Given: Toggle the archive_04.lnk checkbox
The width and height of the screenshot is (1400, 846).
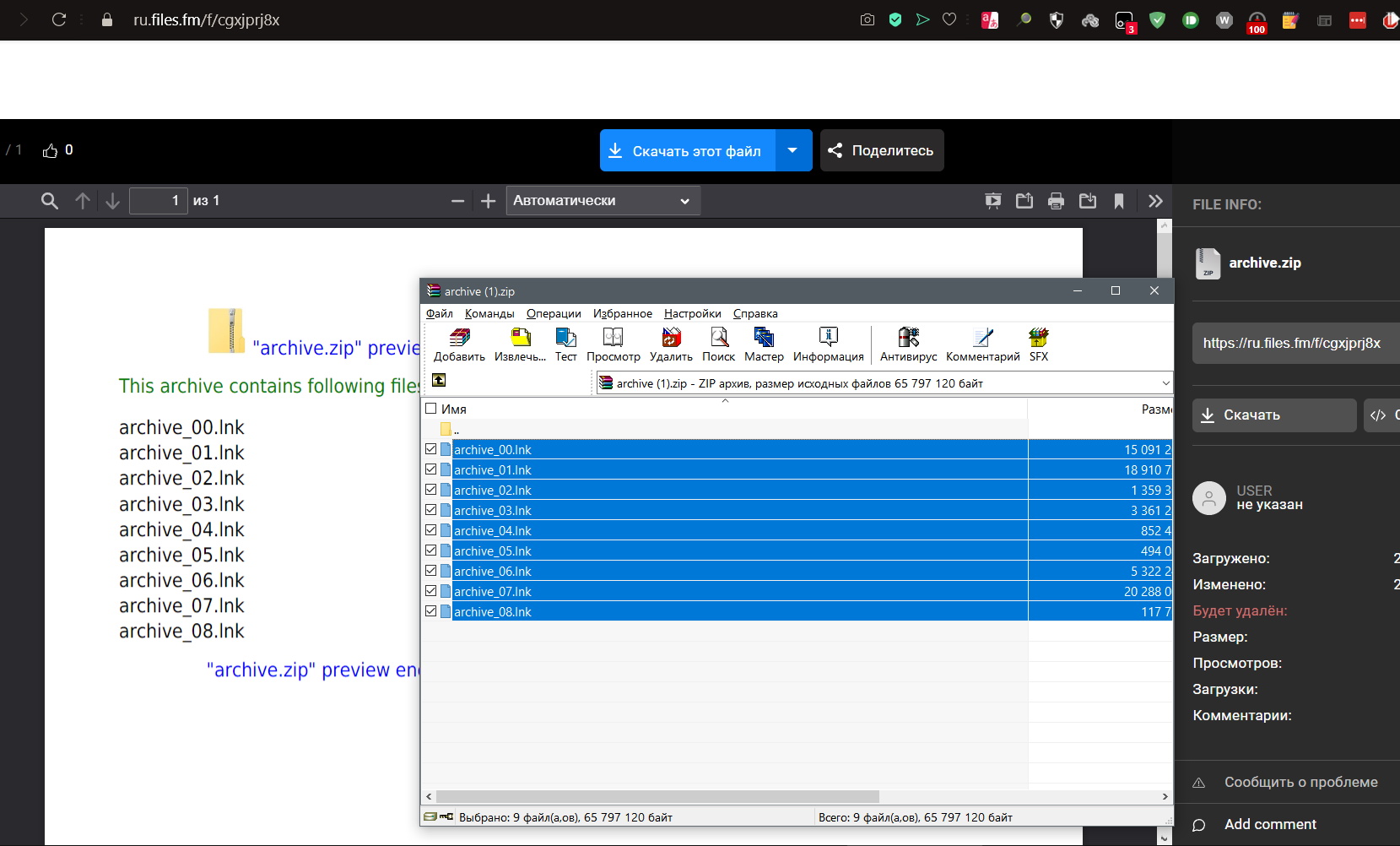Looking at the screenshot, I should coord(431,530).
